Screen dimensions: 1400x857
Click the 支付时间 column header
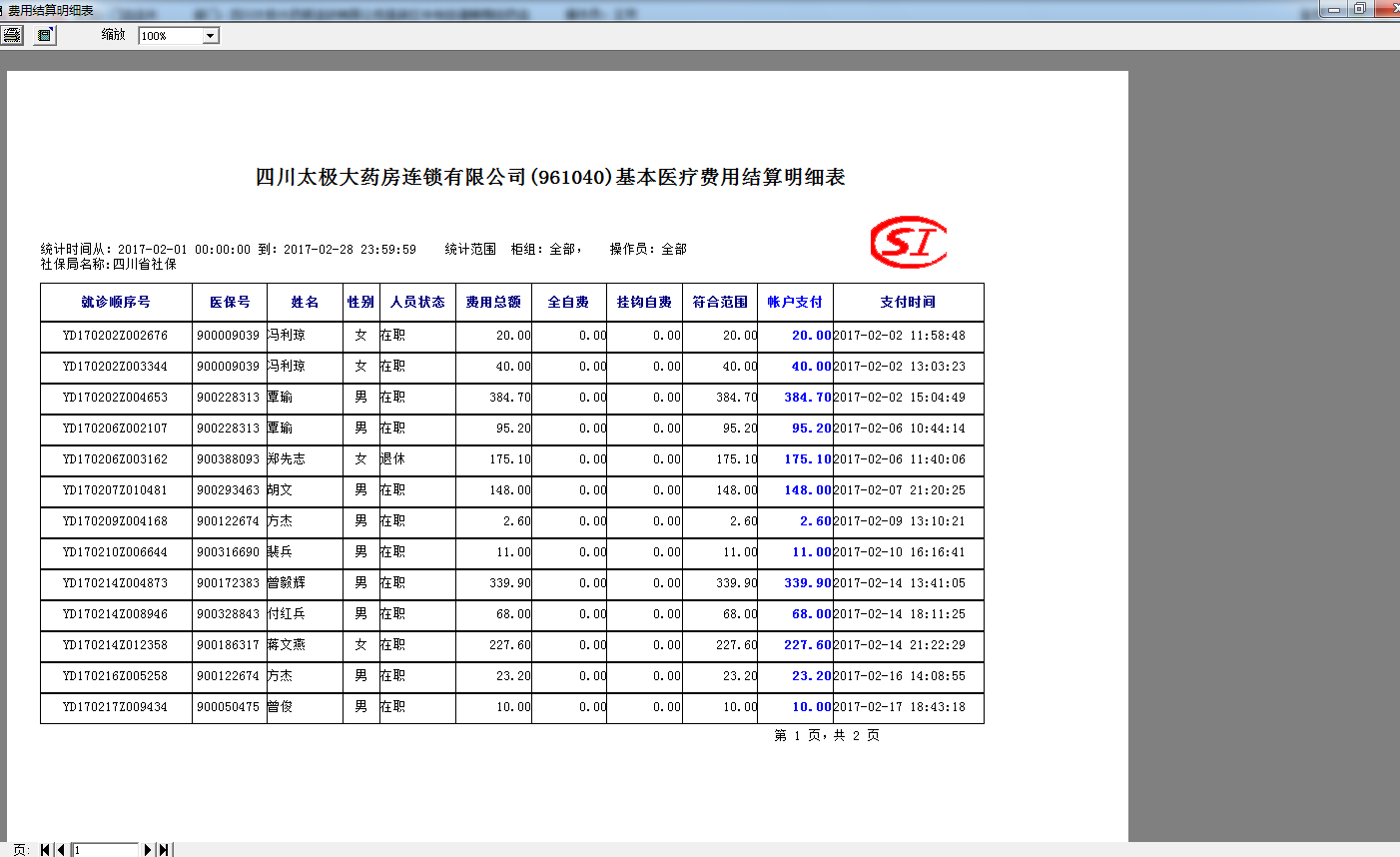click(x=908, y=302)
